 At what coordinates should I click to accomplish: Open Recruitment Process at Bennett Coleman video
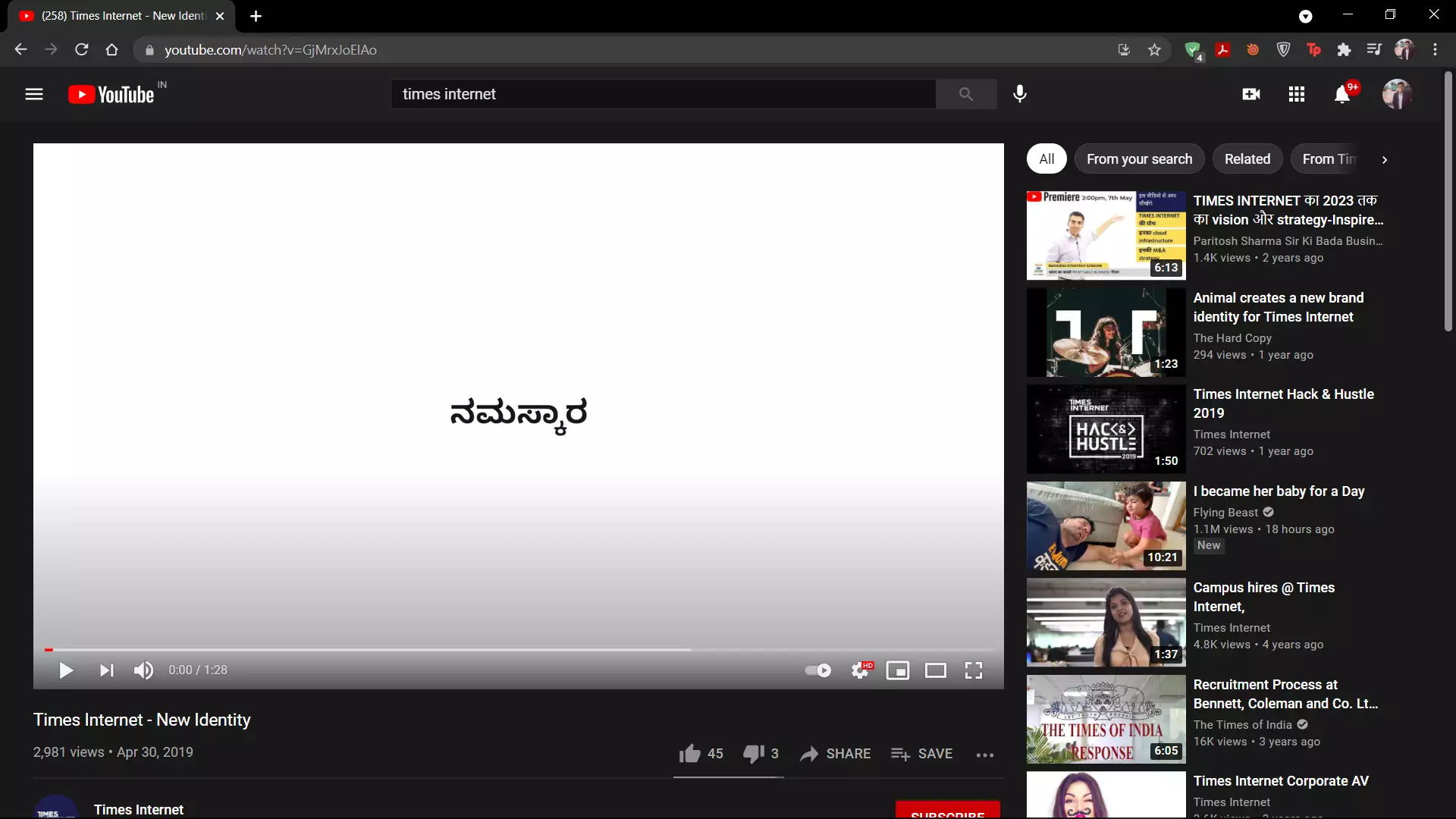coord(1285,694)
